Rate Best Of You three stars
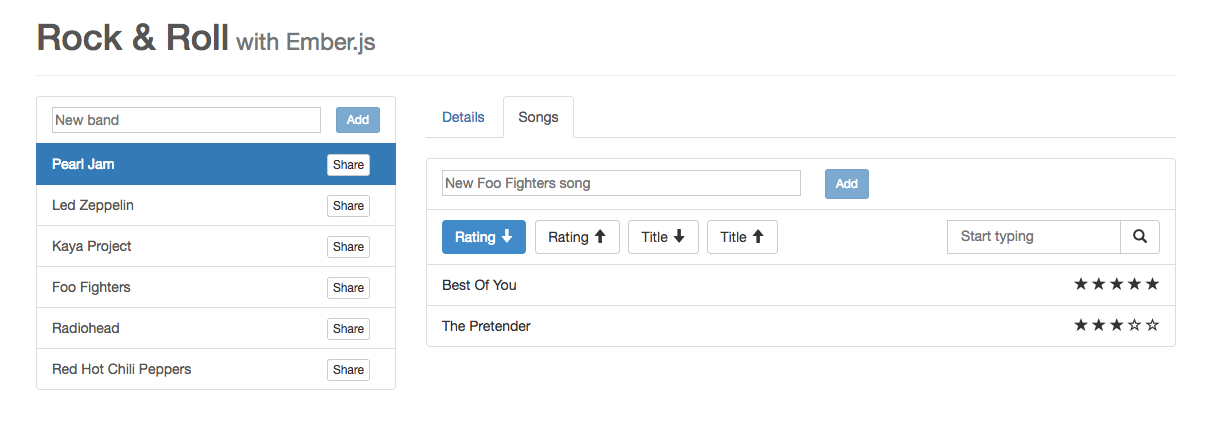 click(1117, 285)
